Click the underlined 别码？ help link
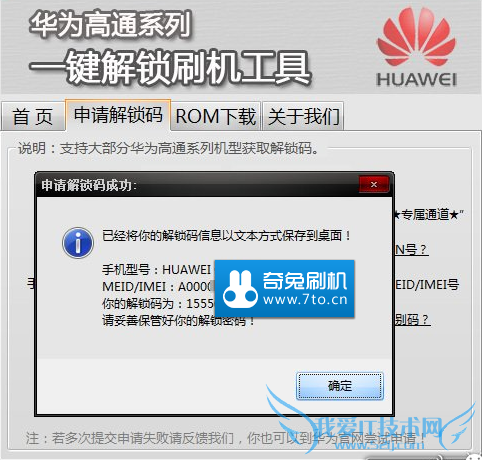482x460 pixels. click(412, 320)
